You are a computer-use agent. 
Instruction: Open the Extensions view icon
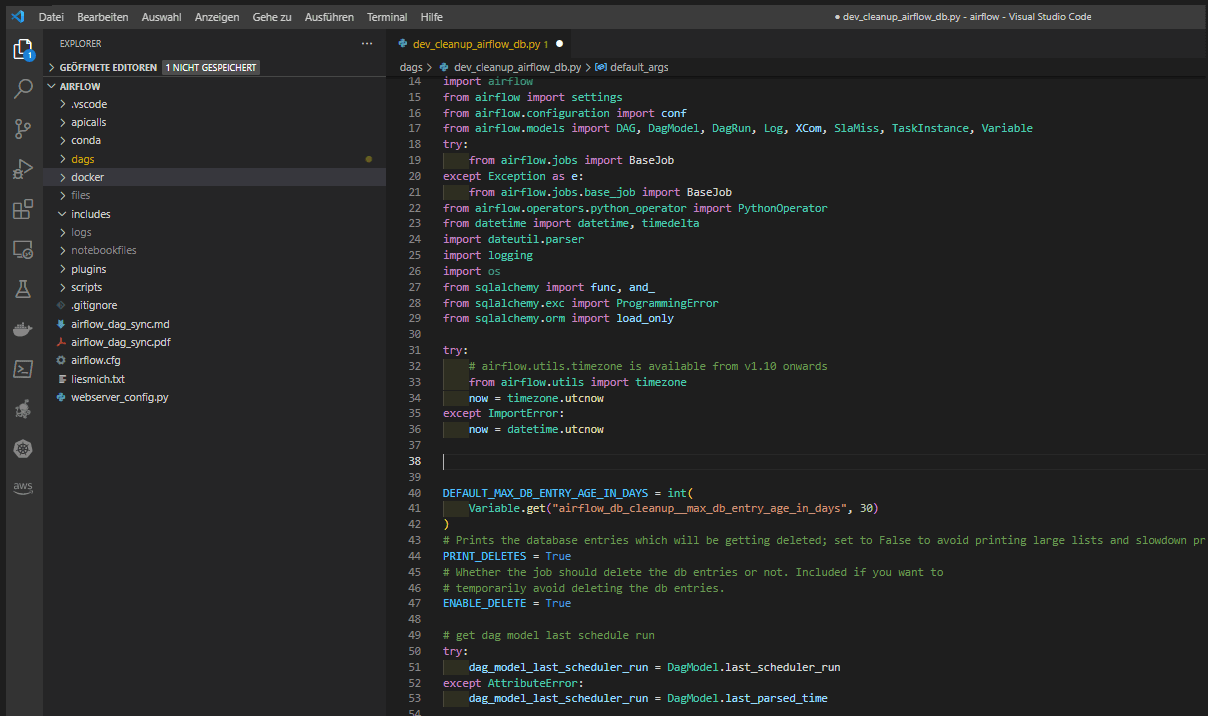[x=22, y=209]
